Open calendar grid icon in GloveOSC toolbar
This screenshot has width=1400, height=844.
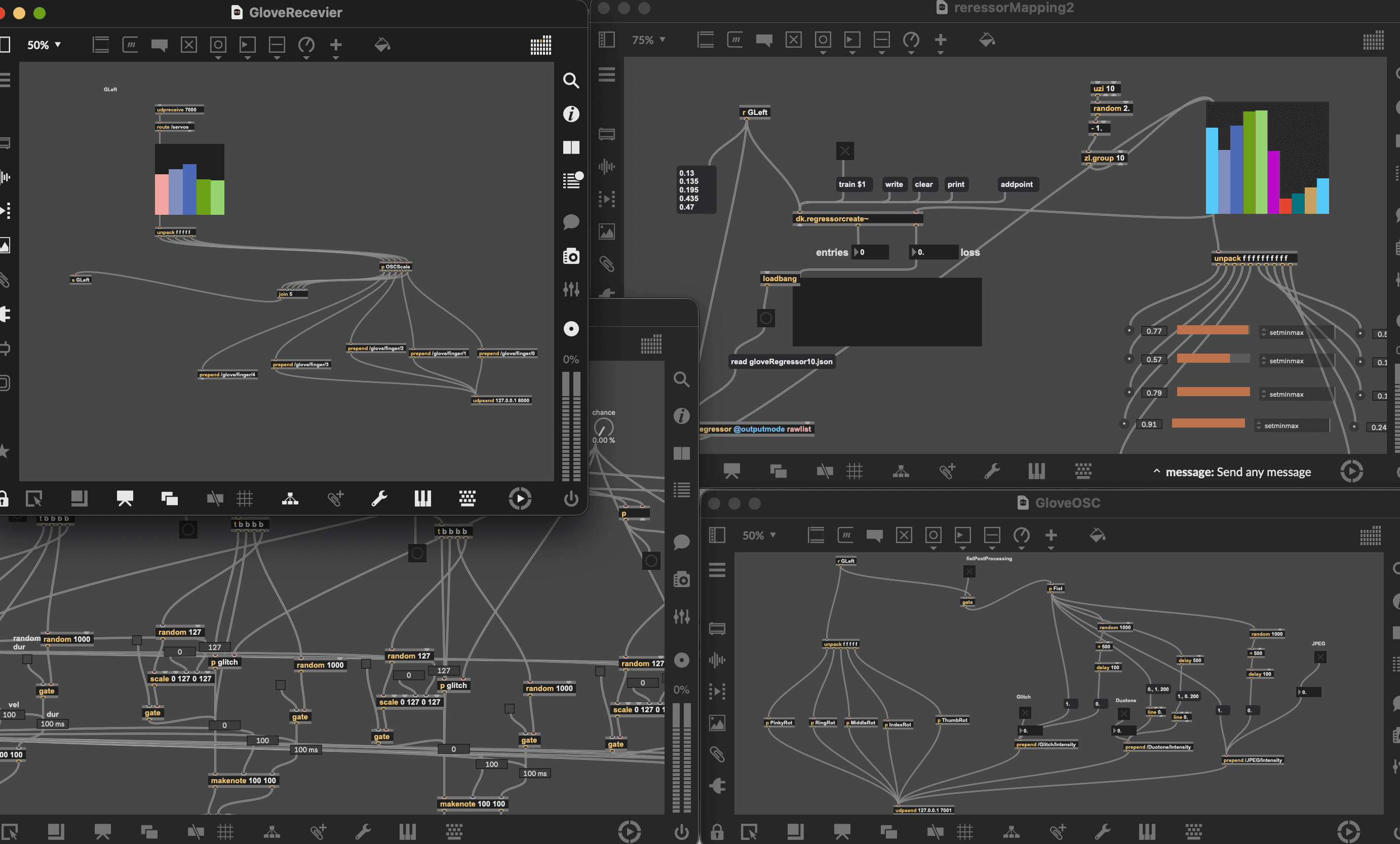coord(1371,535)
